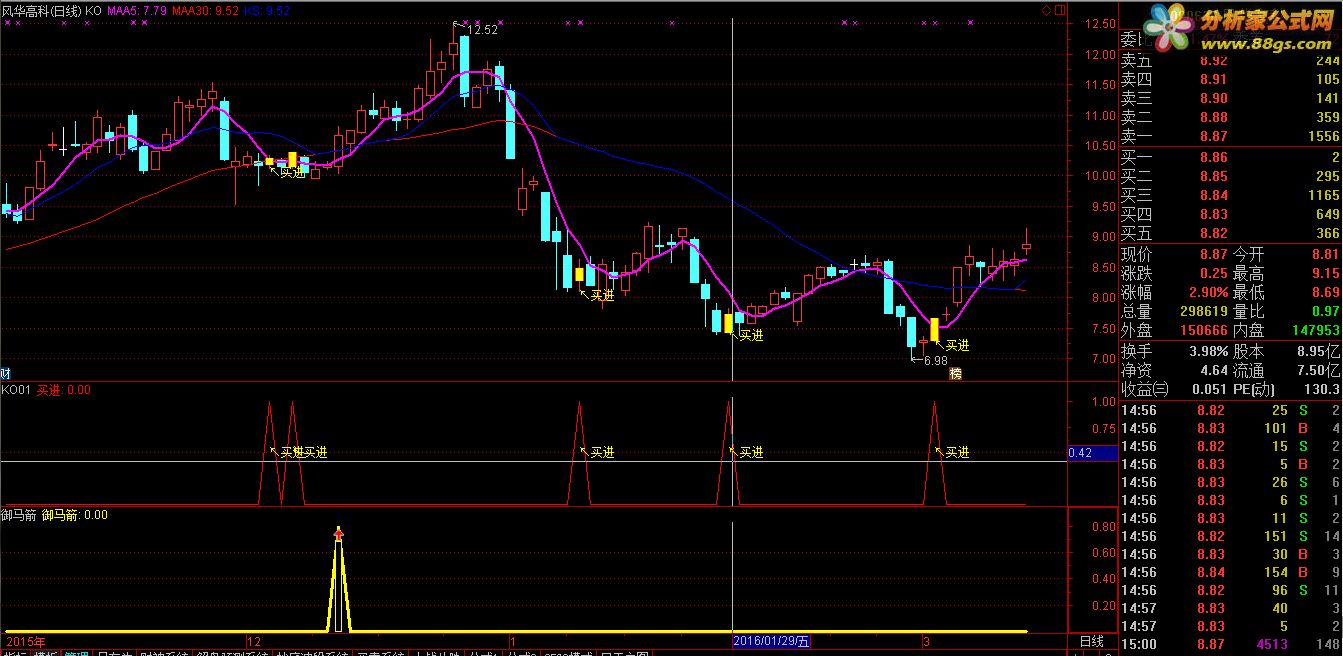The image size is (1343, 656).
Task: Click the 御马箭 indicator name label
Action: tap(19, 515)
